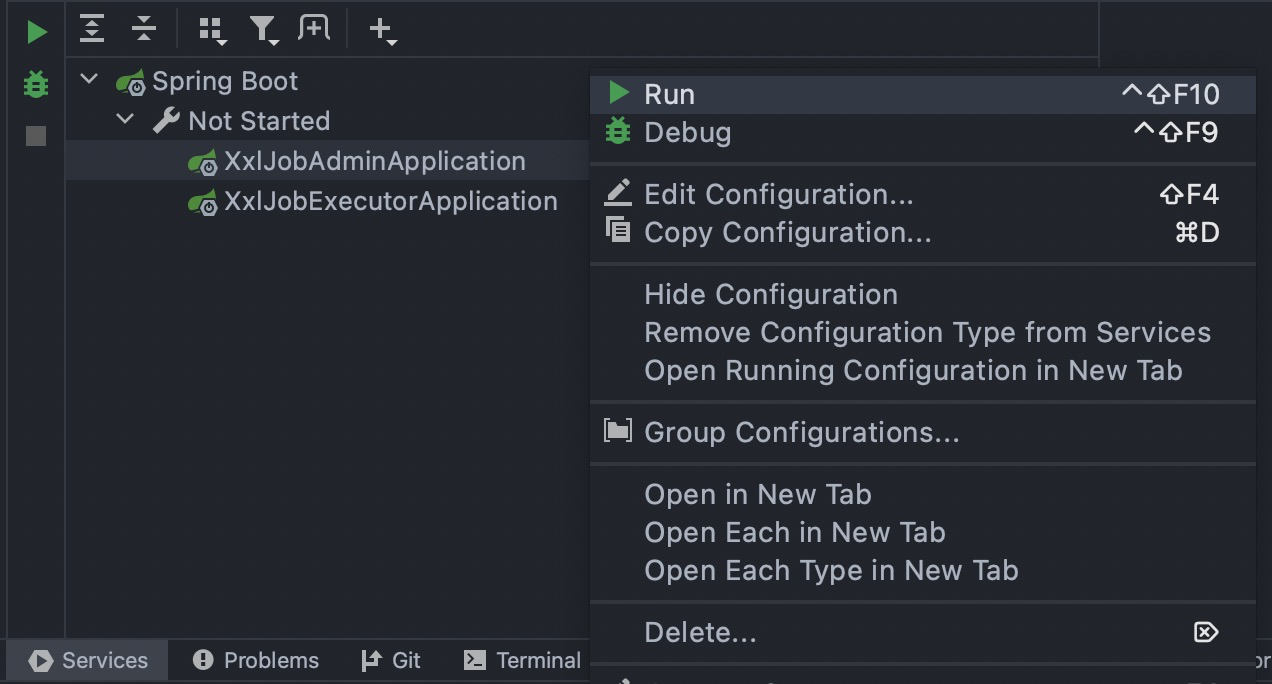Open the Terminal tool window tab

pyautogui.click(x=523, y=660)
